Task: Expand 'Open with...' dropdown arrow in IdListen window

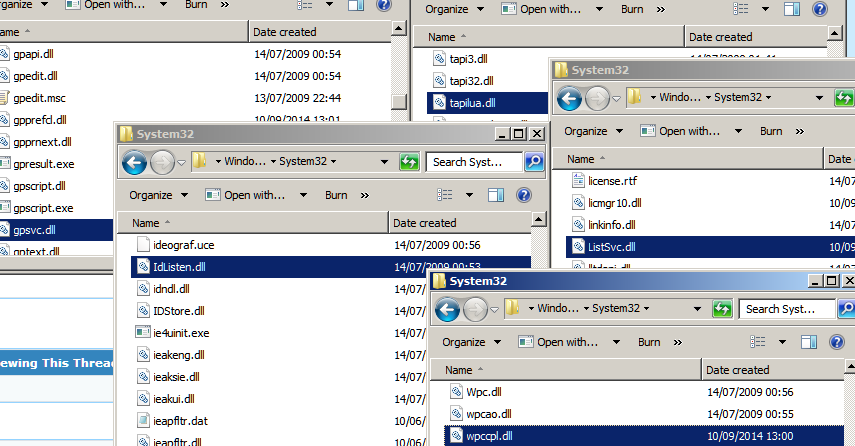Action: [304, 195]
